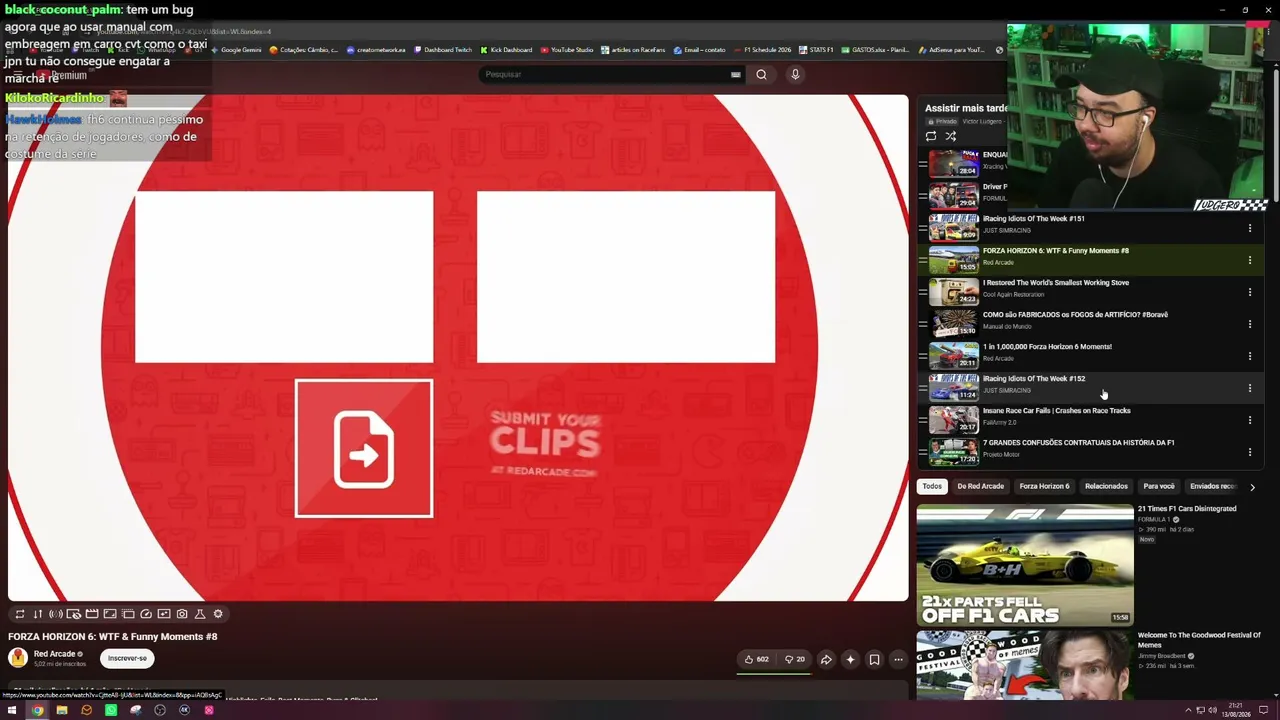Select the Todos filter chip
Image resolution: width=1280 pixels, height=720 pixels.
[932, 487]
